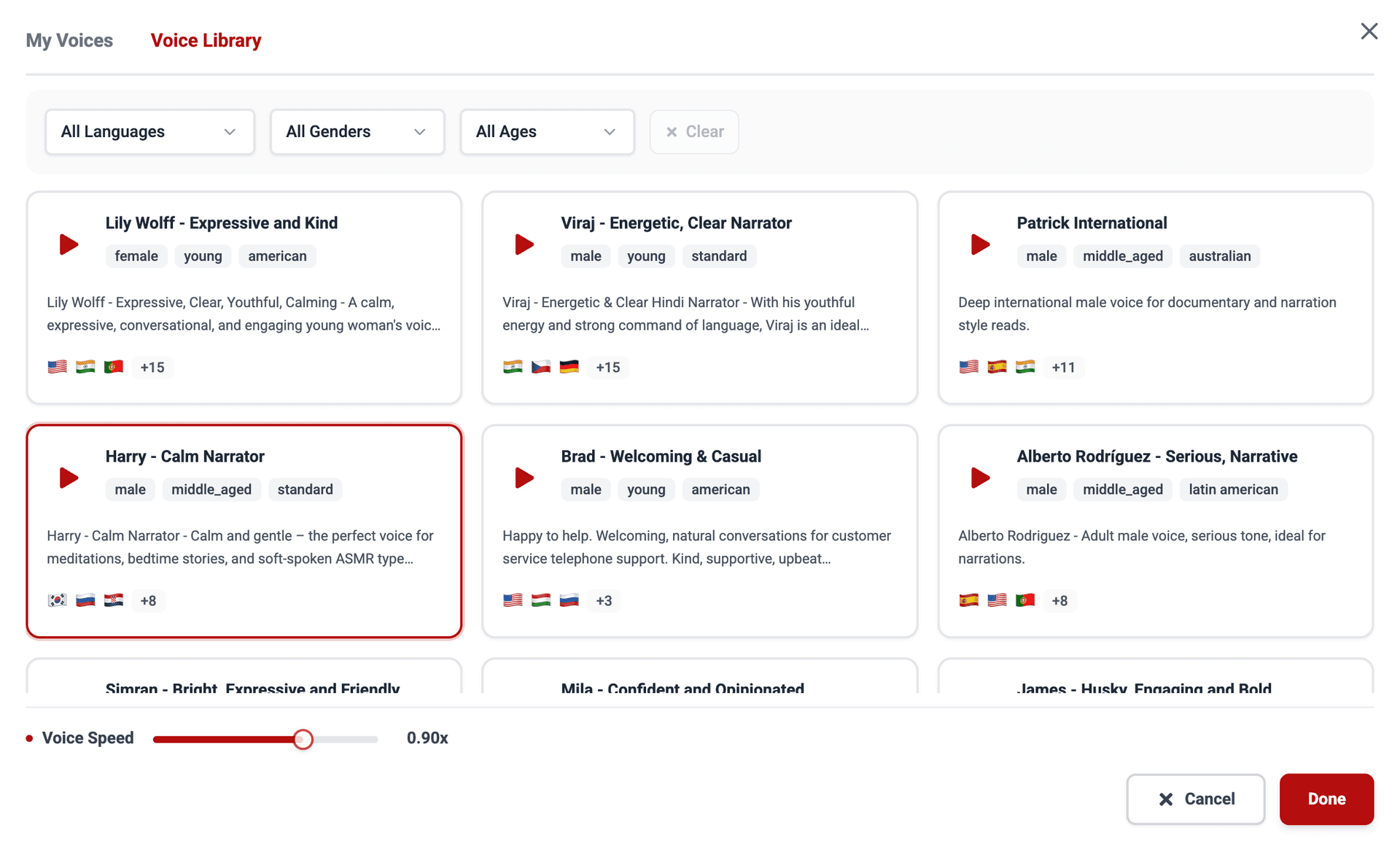
Task: Play Harry Calm Narrator sample
Action: 69,478
